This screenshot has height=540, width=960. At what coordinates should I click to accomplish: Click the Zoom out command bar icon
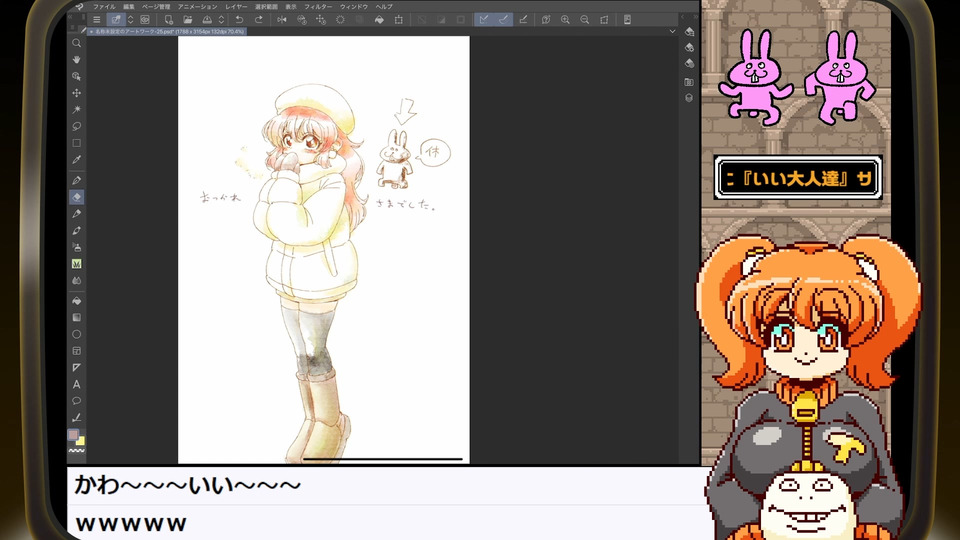[585, 20]
